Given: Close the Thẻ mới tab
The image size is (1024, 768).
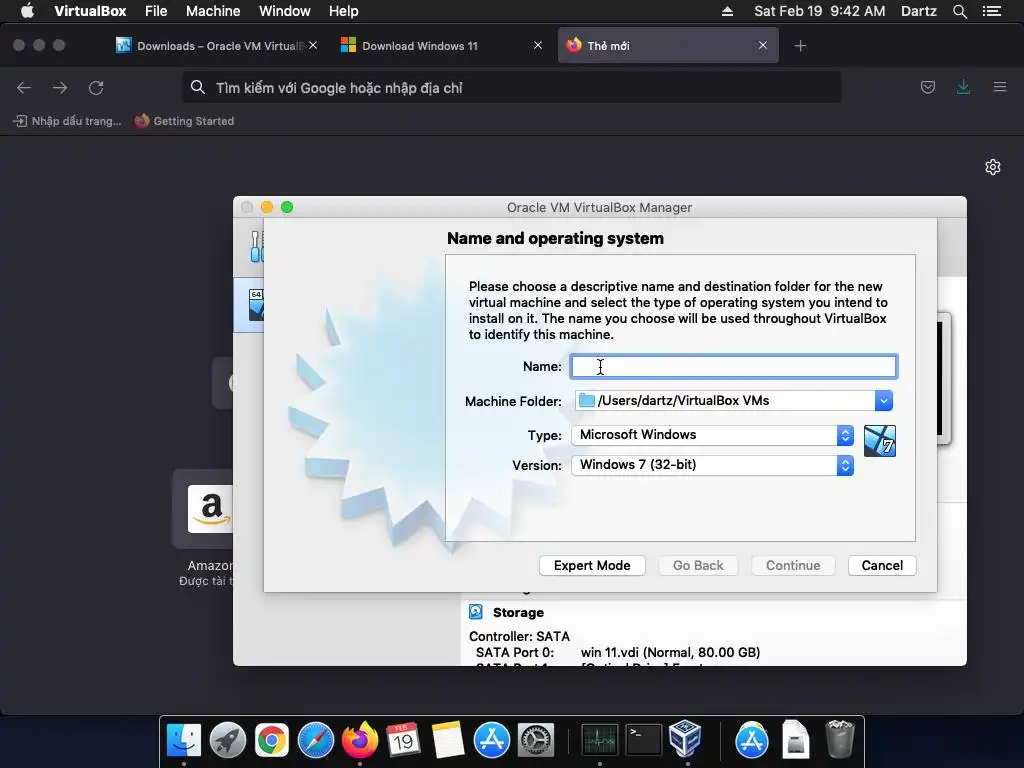Looking at the screenshot, I should click(762, 45).
